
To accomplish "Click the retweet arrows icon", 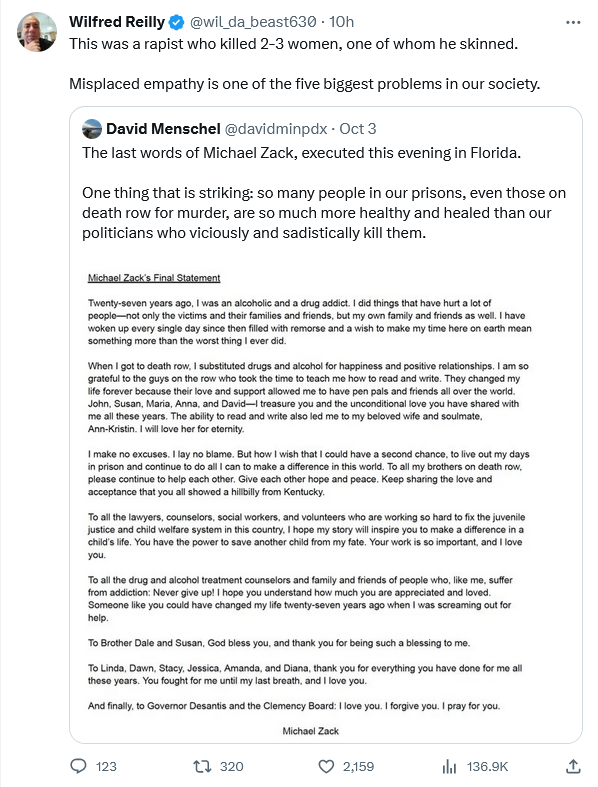I will [202, 766].
